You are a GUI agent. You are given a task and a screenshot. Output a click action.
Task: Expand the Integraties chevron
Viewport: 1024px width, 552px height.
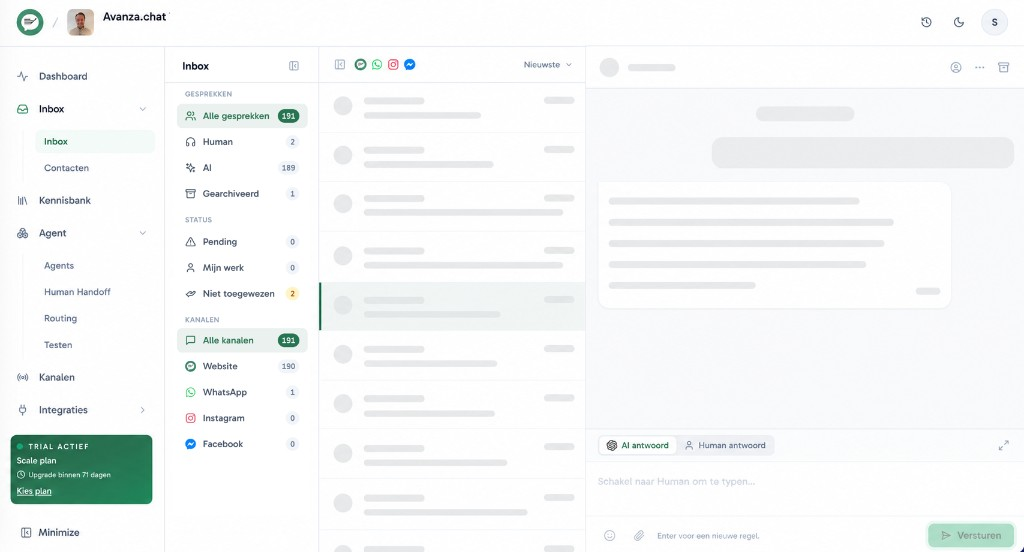[x=142, y=410]
